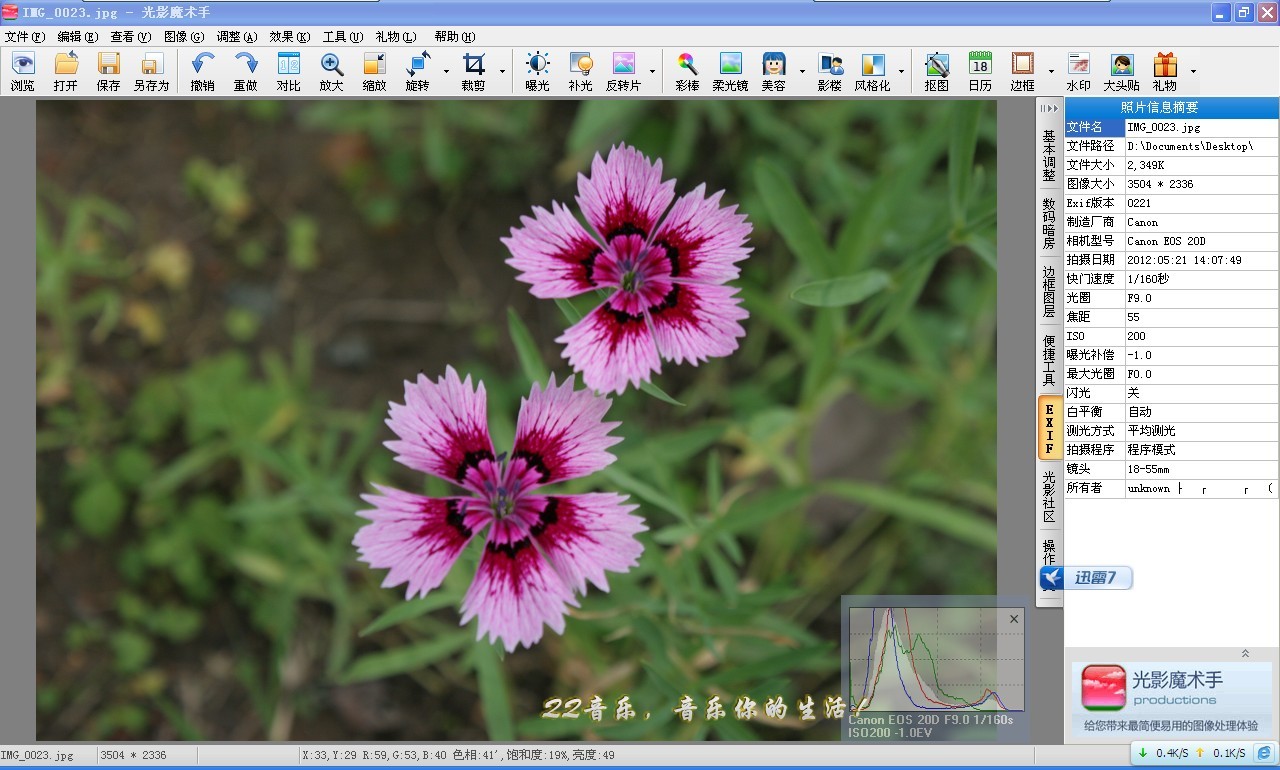The image size is (1280, 770).
Task: Close the histogram overlay
Action: pyautogui.click(x=1014, y=619)
